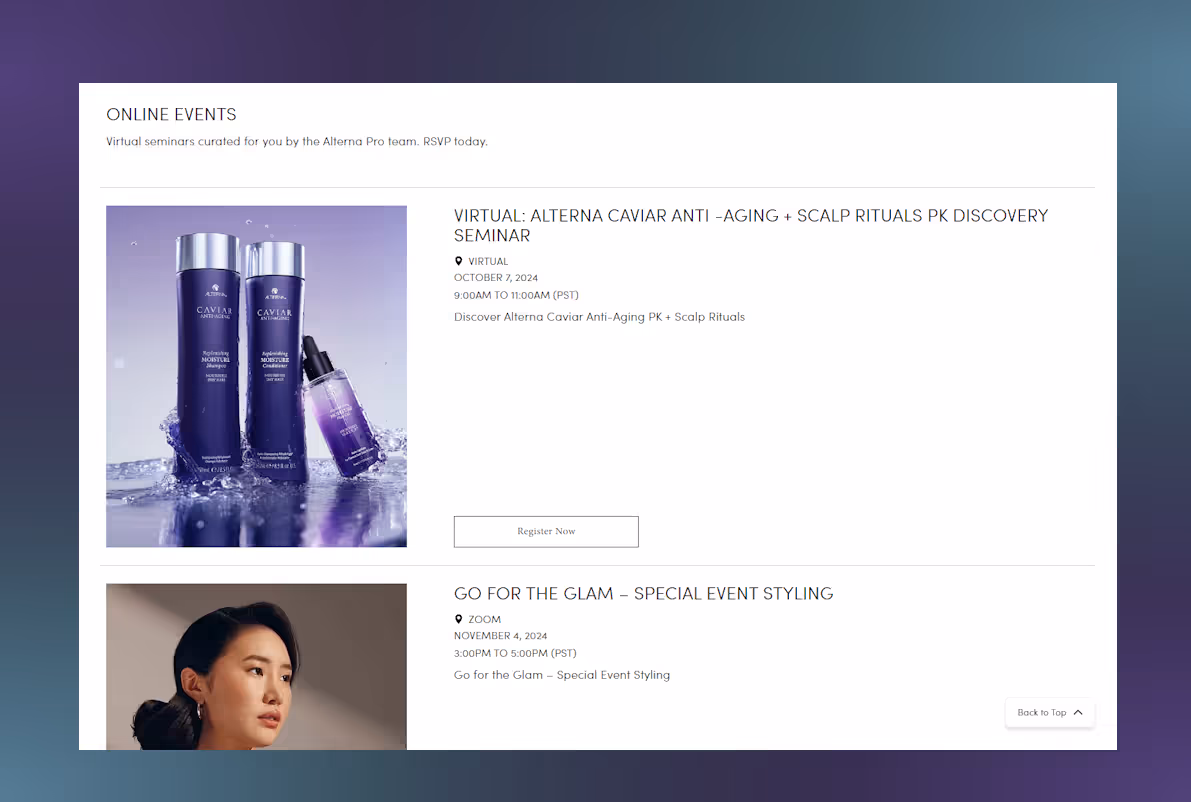This screenshot has width=1191, height=802.
Task: Click the 9:00AM TO 11:00AM (PST) time
Action: [x=517, y=295]
